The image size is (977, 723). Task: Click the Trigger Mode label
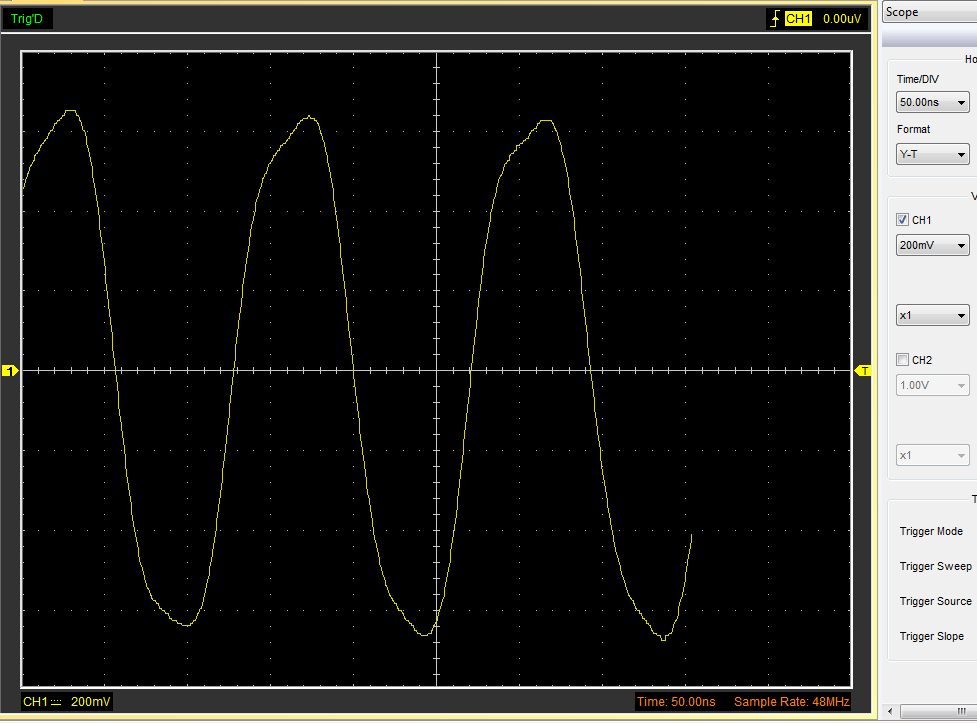tap(931, 531)
